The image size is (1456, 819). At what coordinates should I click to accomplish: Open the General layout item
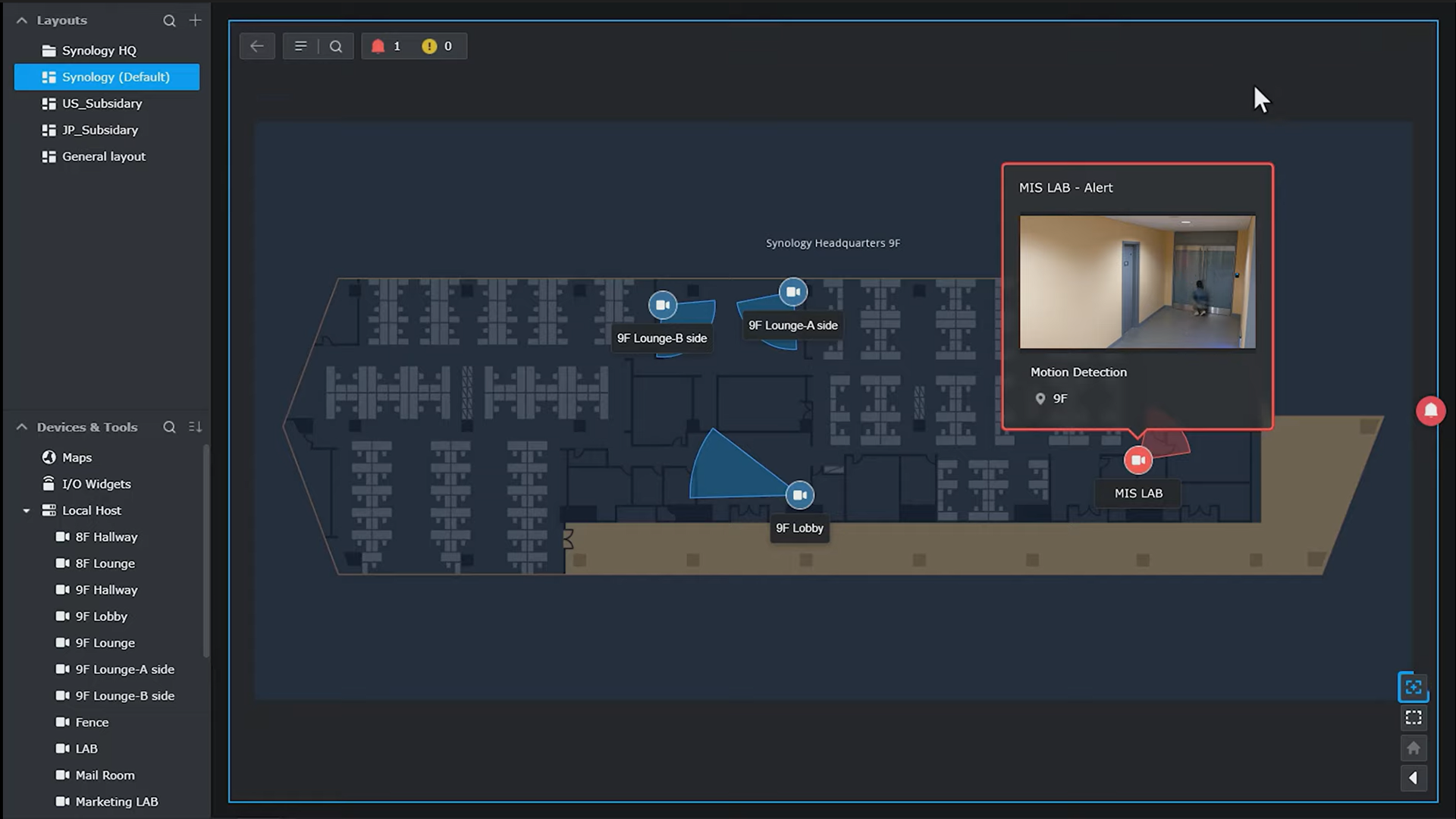click(x=103, y=156)
